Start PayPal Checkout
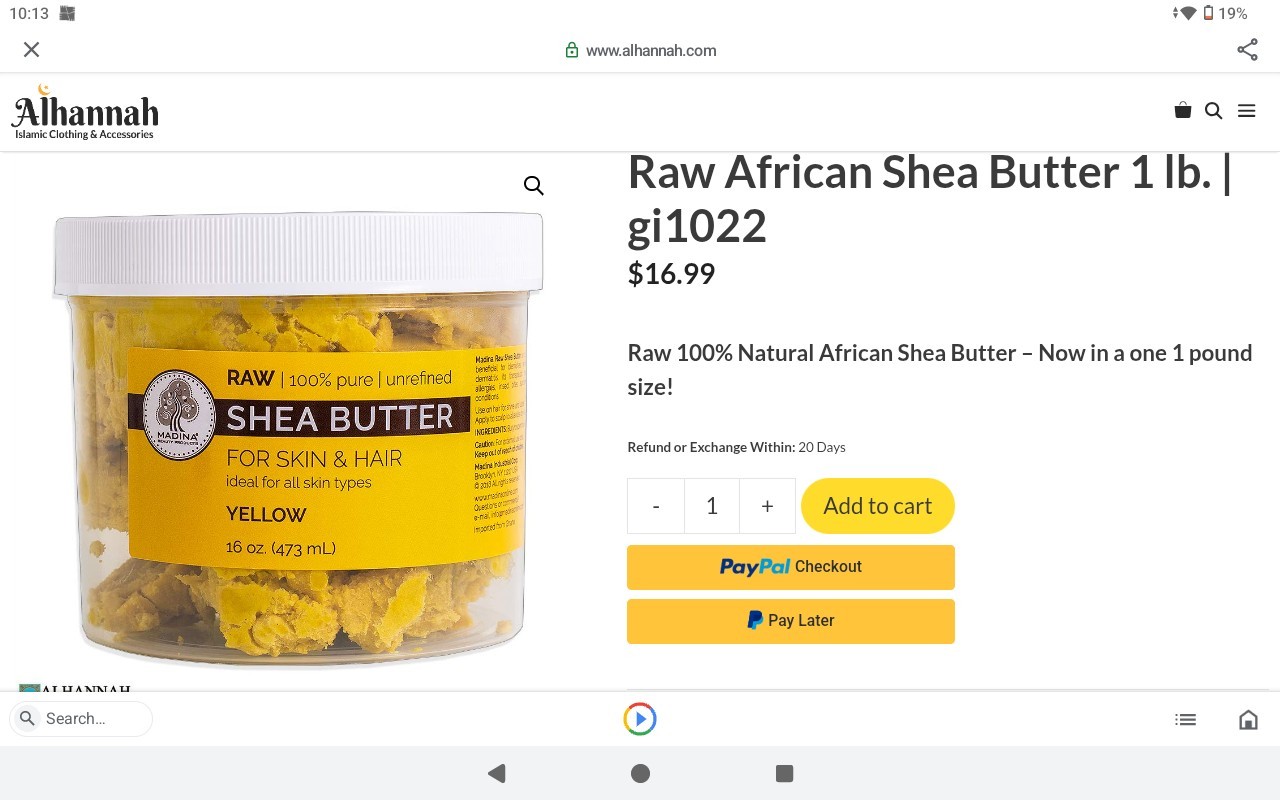The image size is (1280, 800). coord(790,567)
